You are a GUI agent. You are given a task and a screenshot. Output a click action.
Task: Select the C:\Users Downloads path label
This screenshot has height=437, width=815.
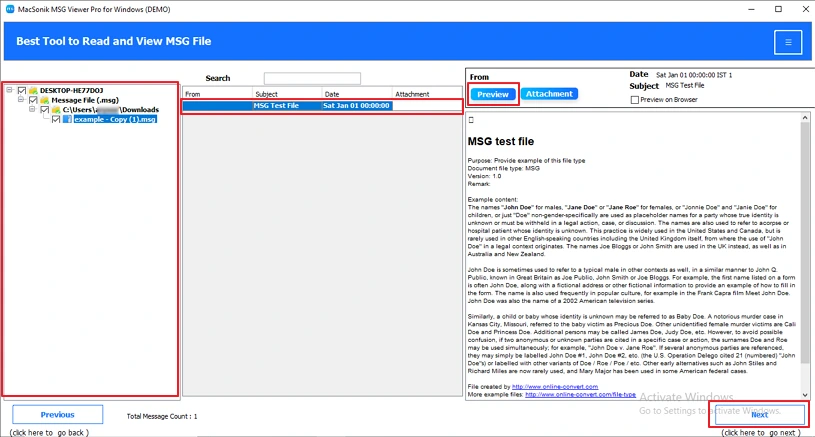pyautogui.click(x=111, y=110)
